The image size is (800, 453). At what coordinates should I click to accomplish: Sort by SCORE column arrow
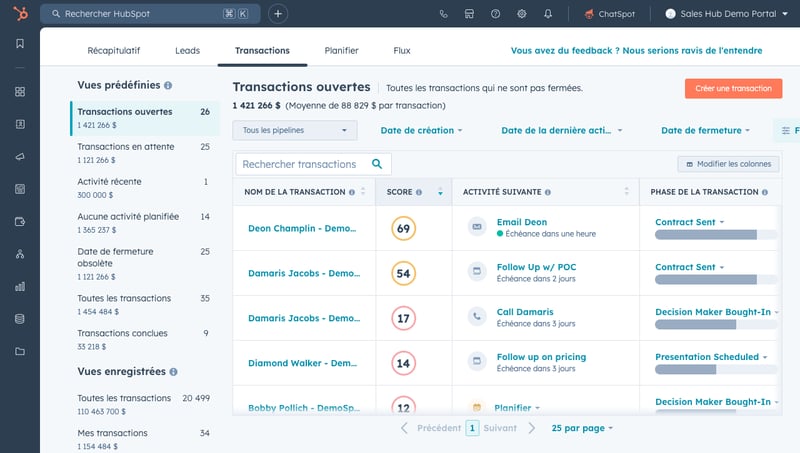(440, 192)
